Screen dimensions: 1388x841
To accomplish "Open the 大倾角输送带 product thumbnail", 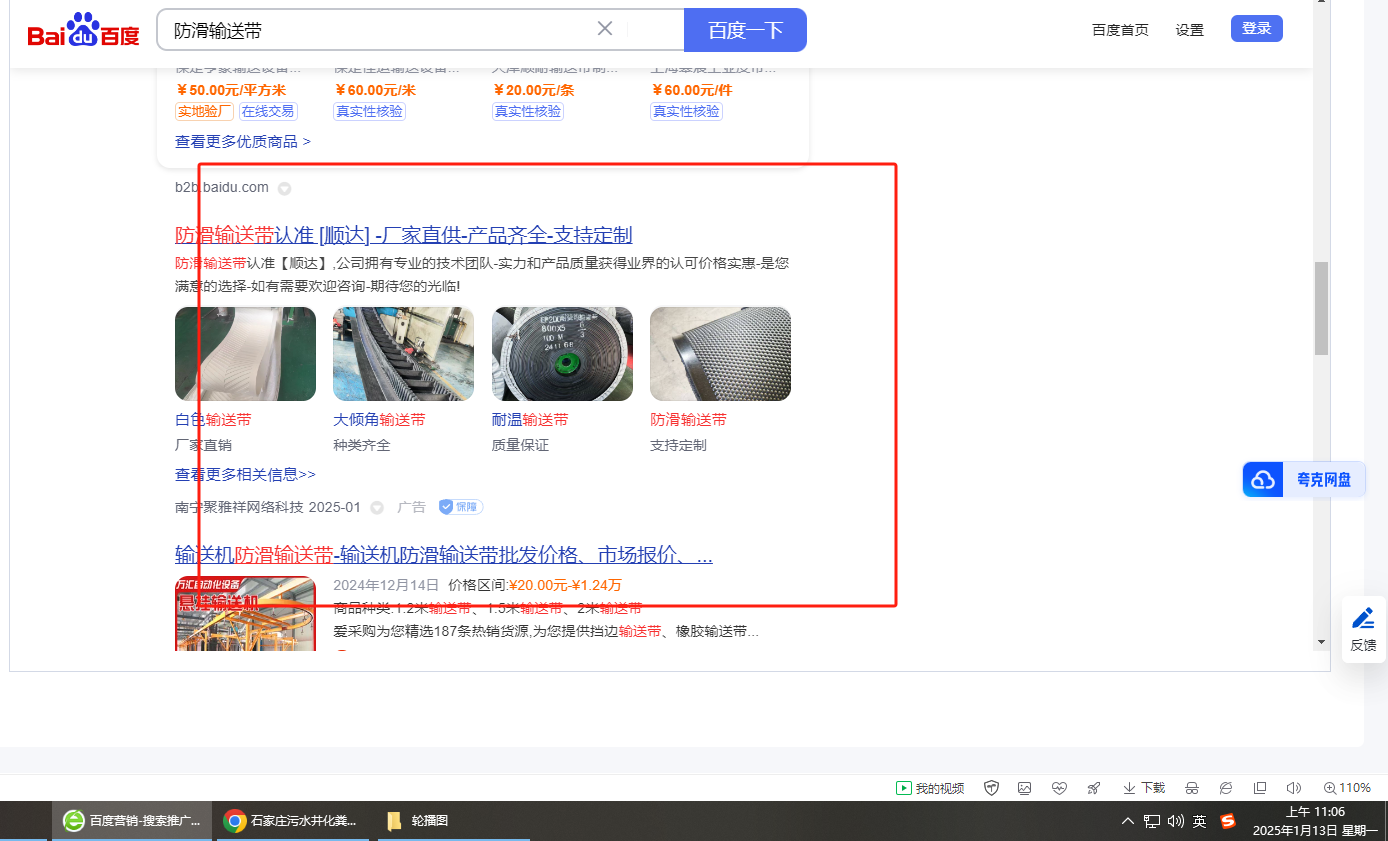I will tap(403, 354).
